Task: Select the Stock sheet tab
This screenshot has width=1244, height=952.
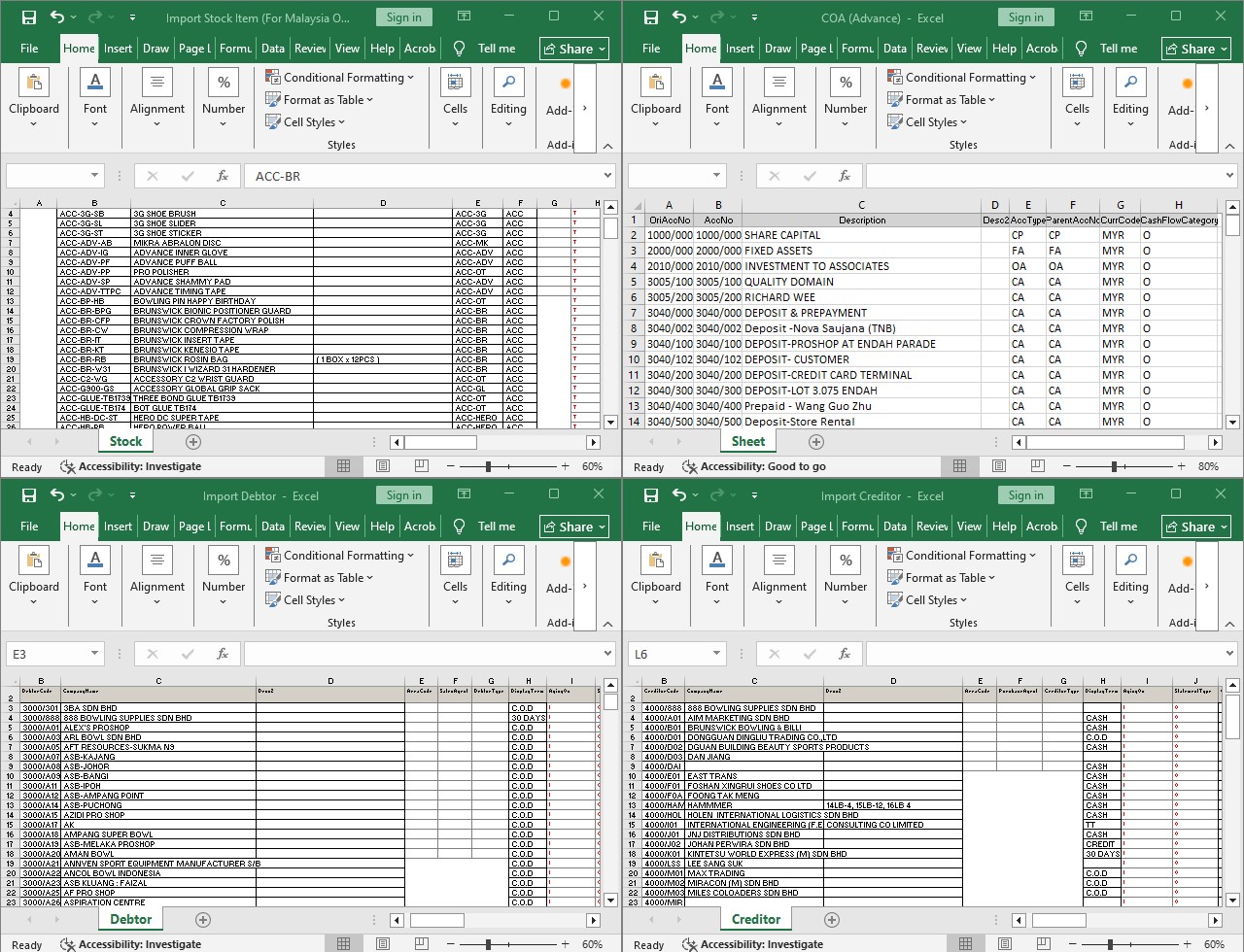Action: pyautogui.click(x=125, y=442)
